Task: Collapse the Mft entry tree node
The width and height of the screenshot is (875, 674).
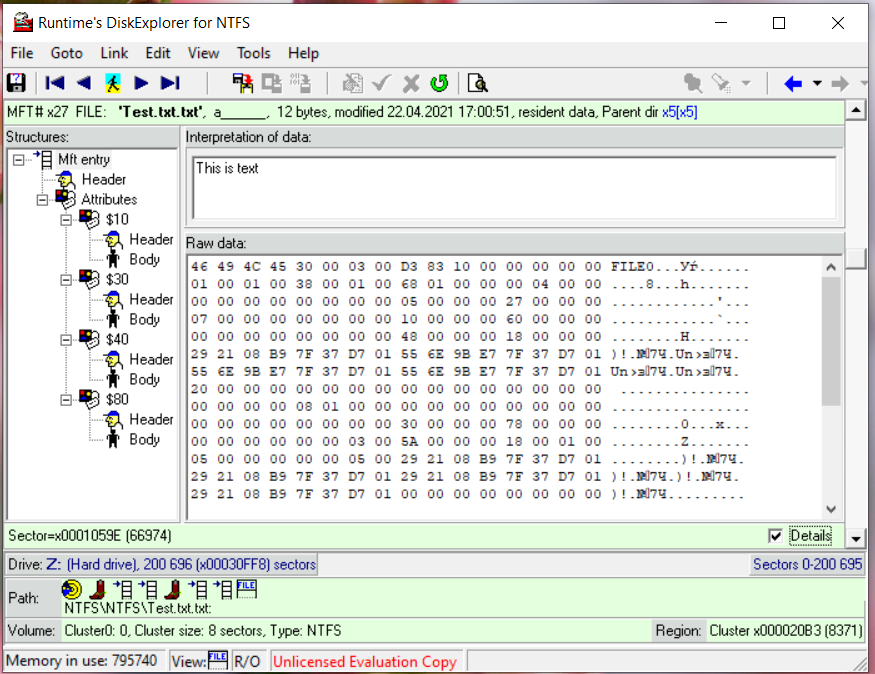Action: coord(18,160)
